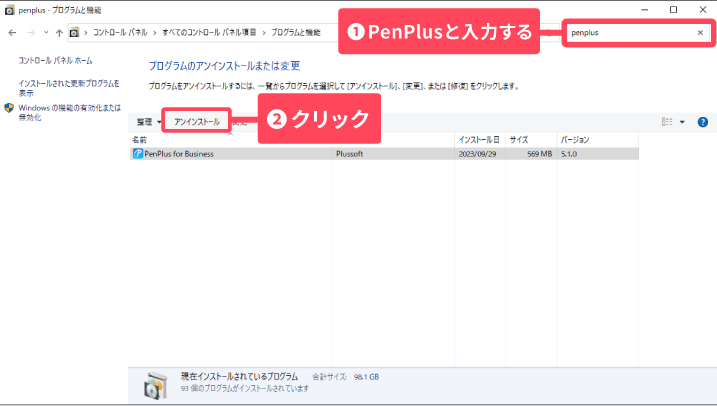Click 現在インストールされているプログラム text
Viewport: 717px width, 406px height.
[239, 376]
